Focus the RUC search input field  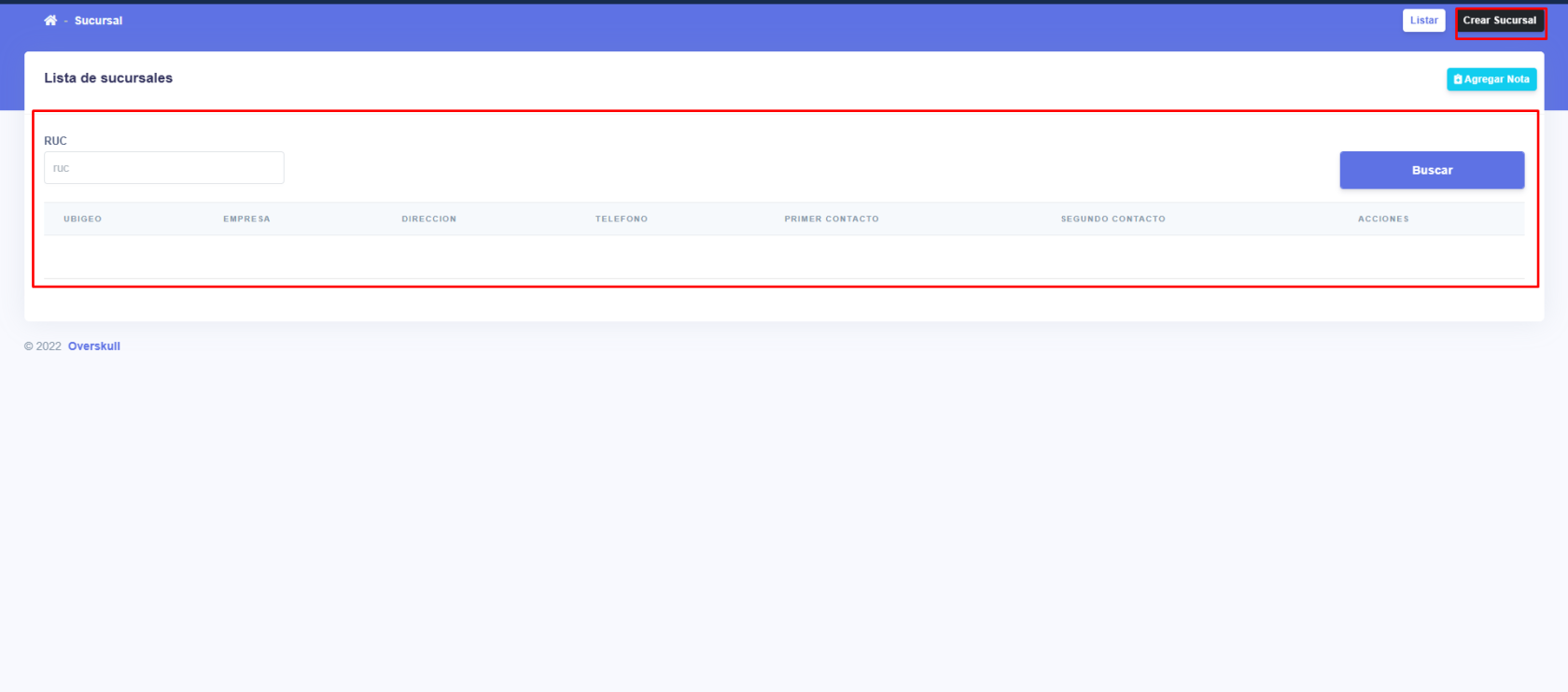(164, 168)
